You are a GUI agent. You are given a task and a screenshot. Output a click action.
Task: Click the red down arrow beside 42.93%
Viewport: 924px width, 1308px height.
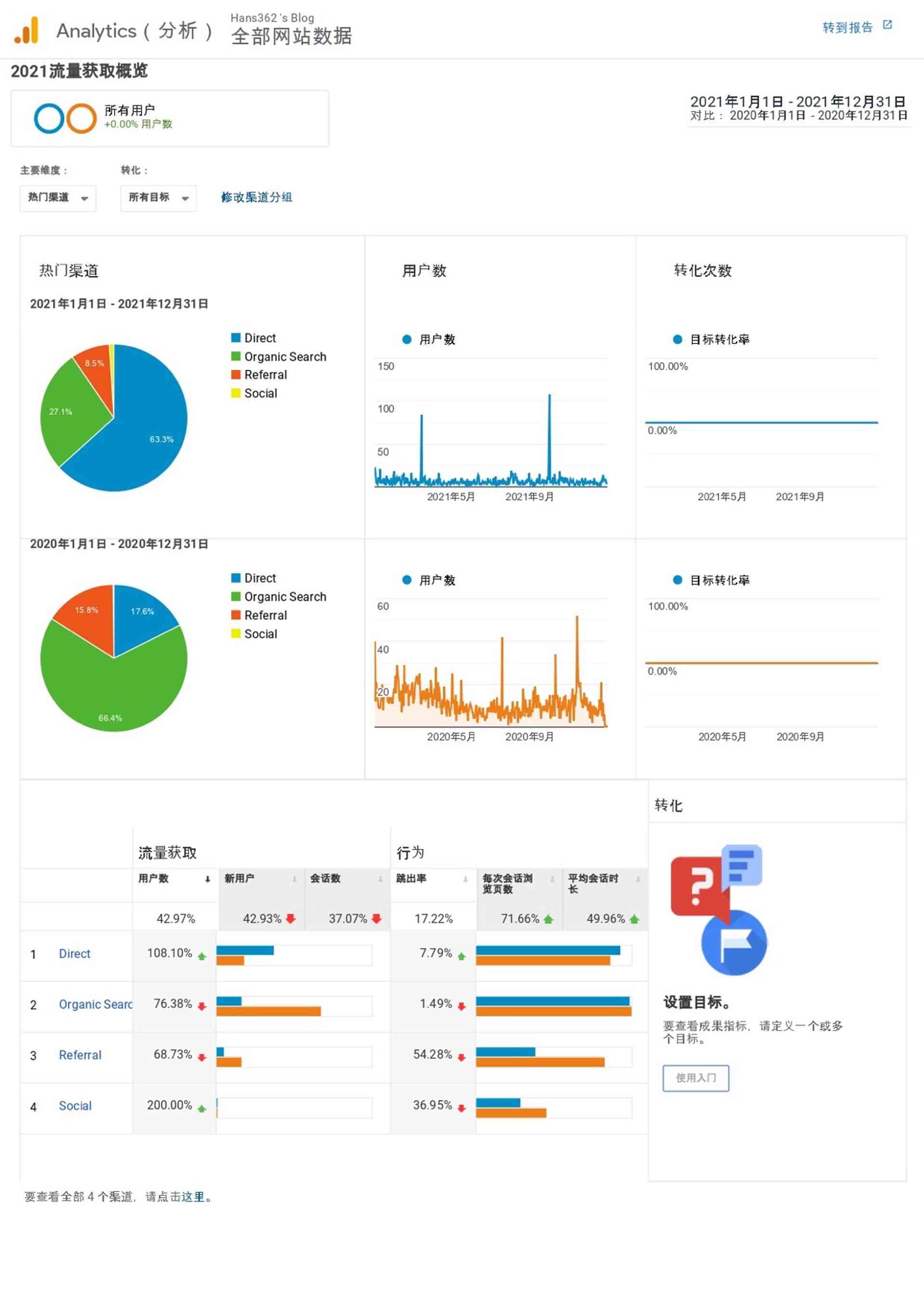[291, 919]
